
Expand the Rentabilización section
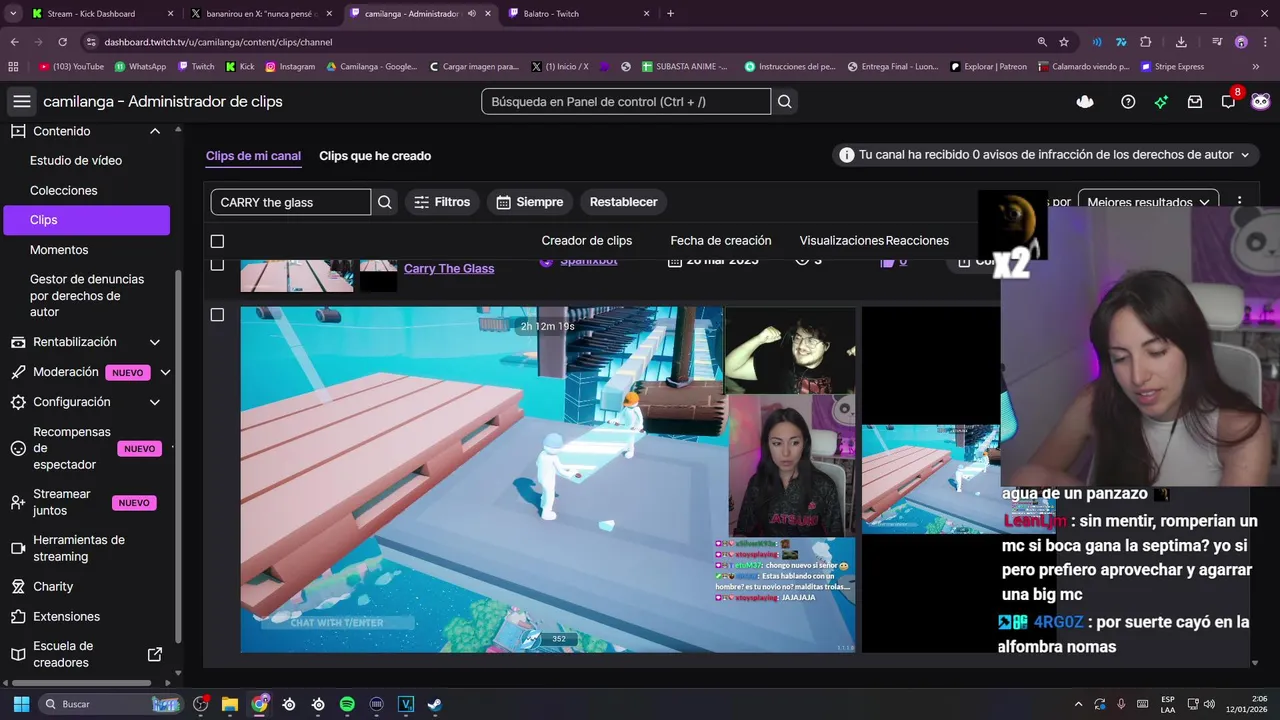(x=155, y=342)
